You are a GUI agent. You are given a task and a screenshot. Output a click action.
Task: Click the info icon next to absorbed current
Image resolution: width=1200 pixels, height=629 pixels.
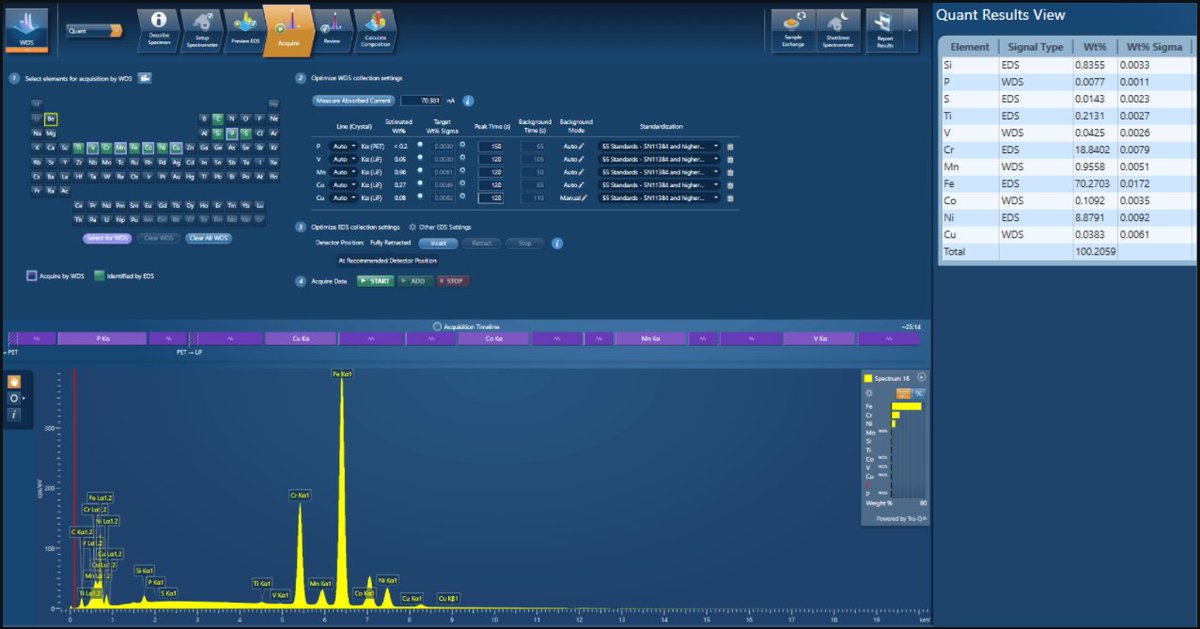point(467,101)
